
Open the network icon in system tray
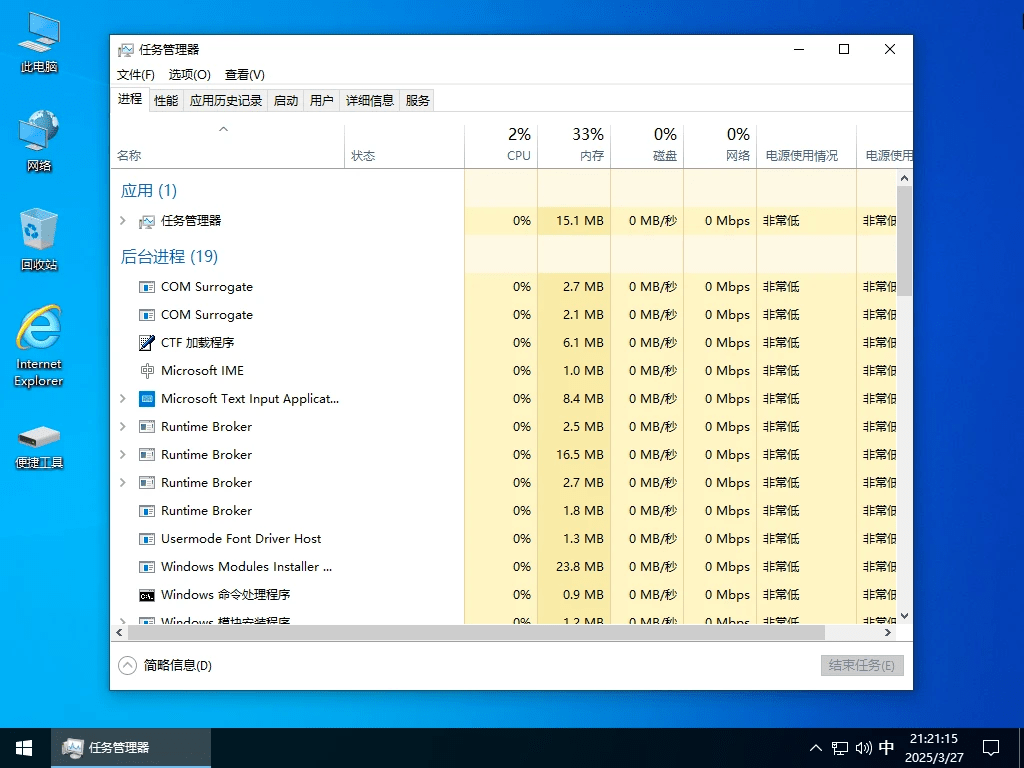tap(839, 747)
